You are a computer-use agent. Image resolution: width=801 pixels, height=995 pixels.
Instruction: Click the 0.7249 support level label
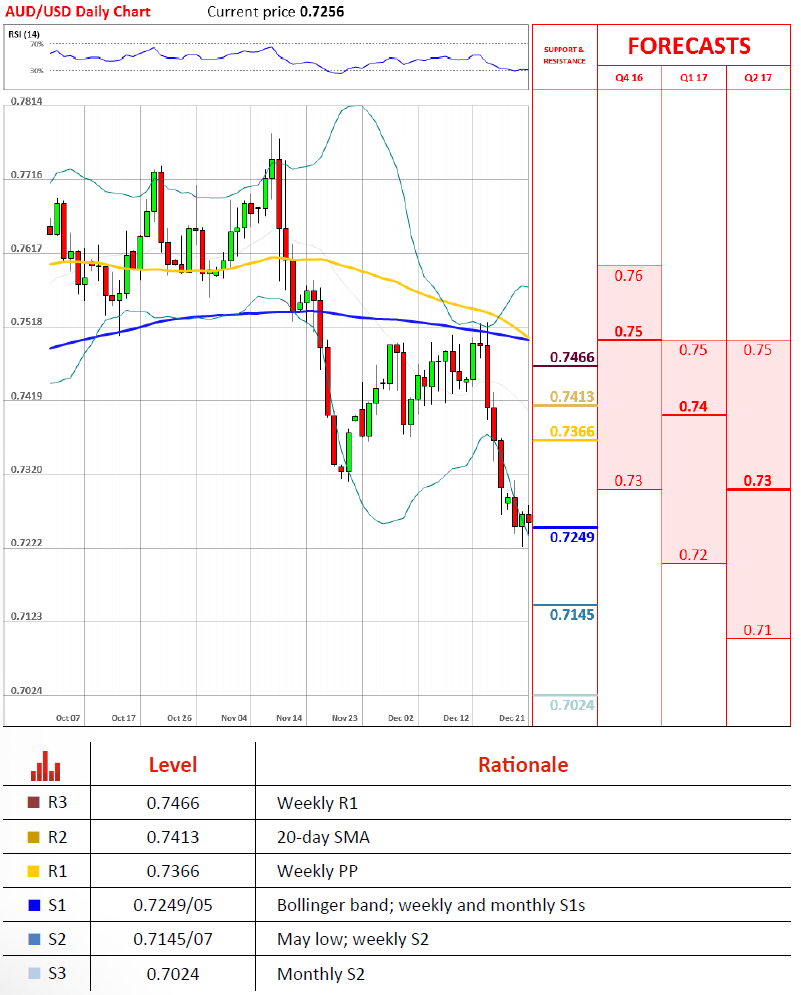(x=572, y=537)
